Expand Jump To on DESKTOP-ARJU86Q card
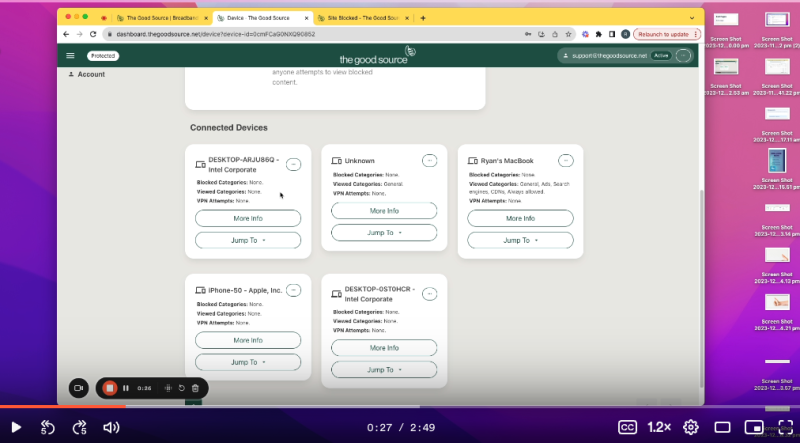 (248, 240)
